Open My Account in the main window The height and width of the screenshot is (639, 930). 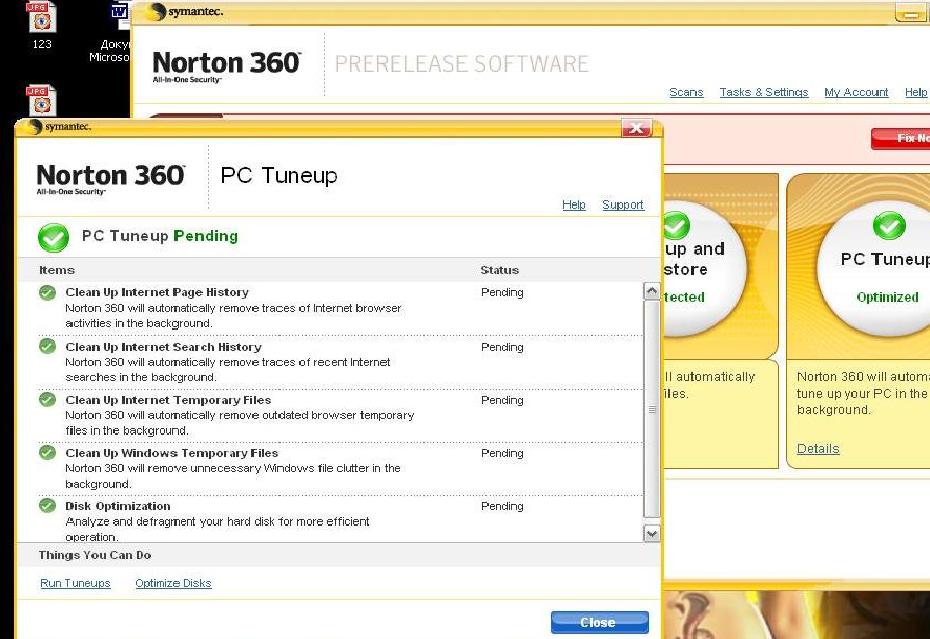pos(856,93)
